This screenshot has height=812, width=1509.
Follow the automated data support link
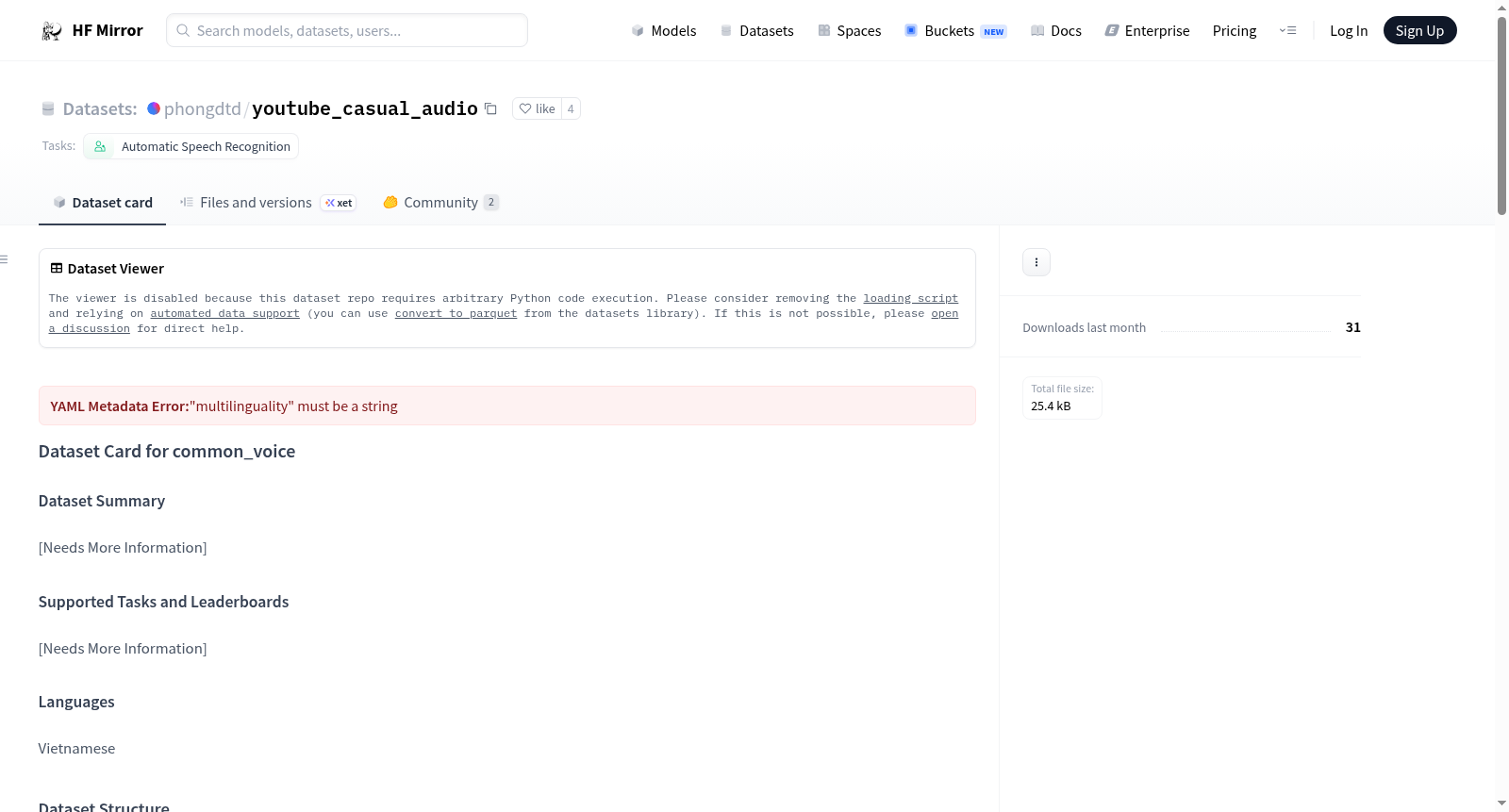(224, 313)
